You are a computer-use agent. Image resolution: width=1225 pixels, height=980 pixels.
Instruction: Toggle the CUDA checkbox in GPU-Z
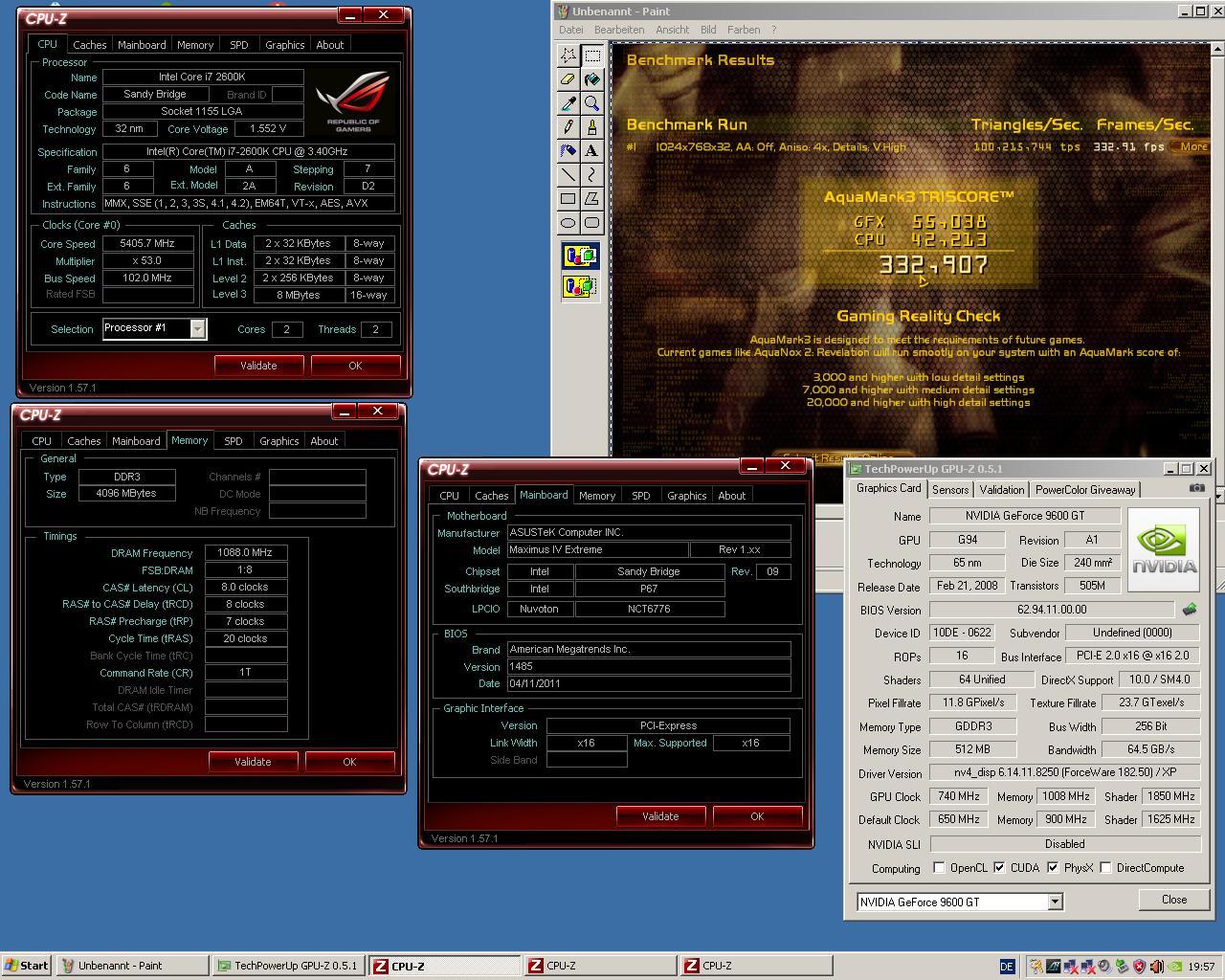(999, 868)
